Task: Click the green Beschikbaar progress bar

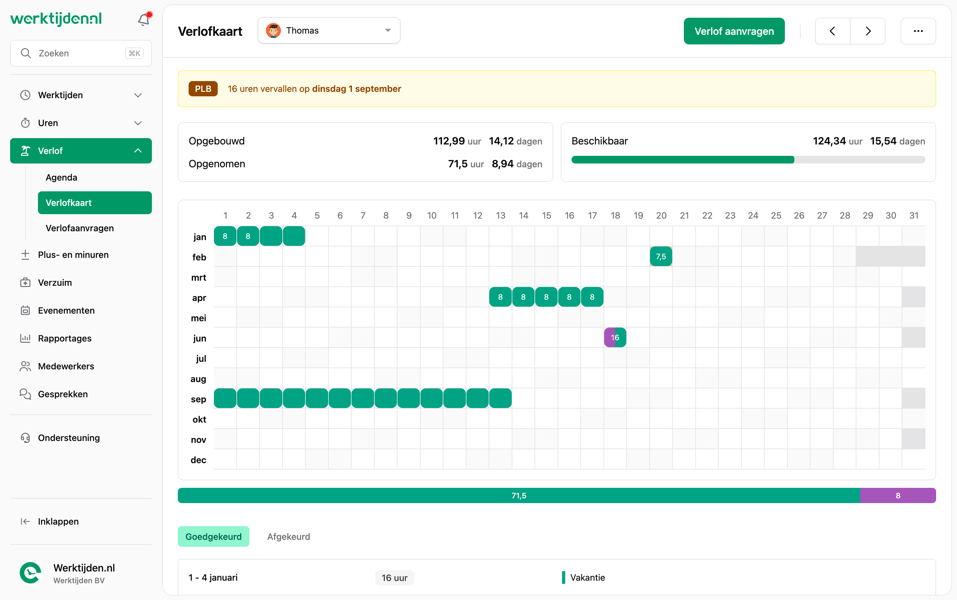Action: pos(681,159)
